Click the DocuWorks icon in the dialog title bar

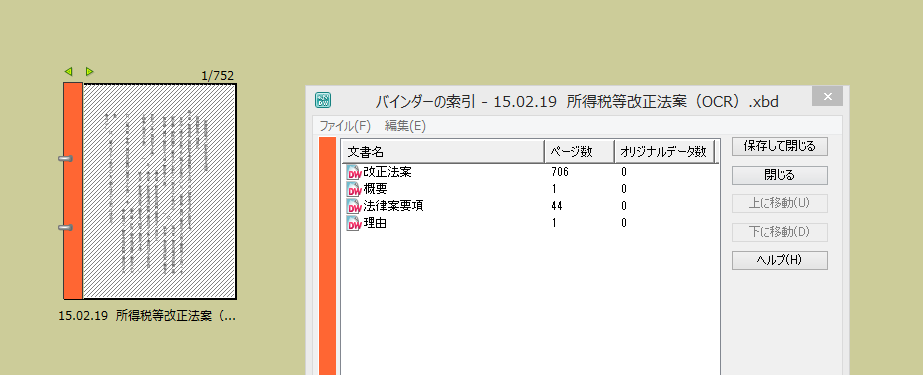click(323, 100)
